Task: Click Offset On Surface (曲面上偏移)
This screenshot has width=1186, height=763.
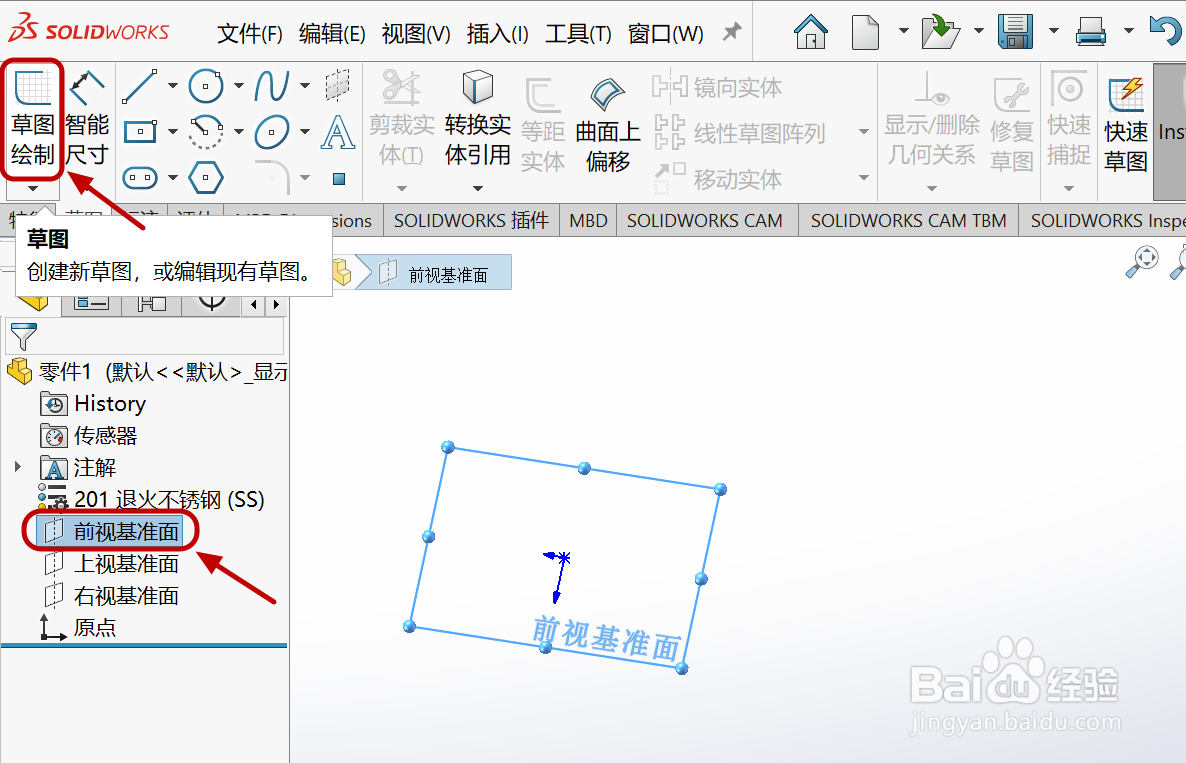Action: pyautogui.click(x=607, y=125)
